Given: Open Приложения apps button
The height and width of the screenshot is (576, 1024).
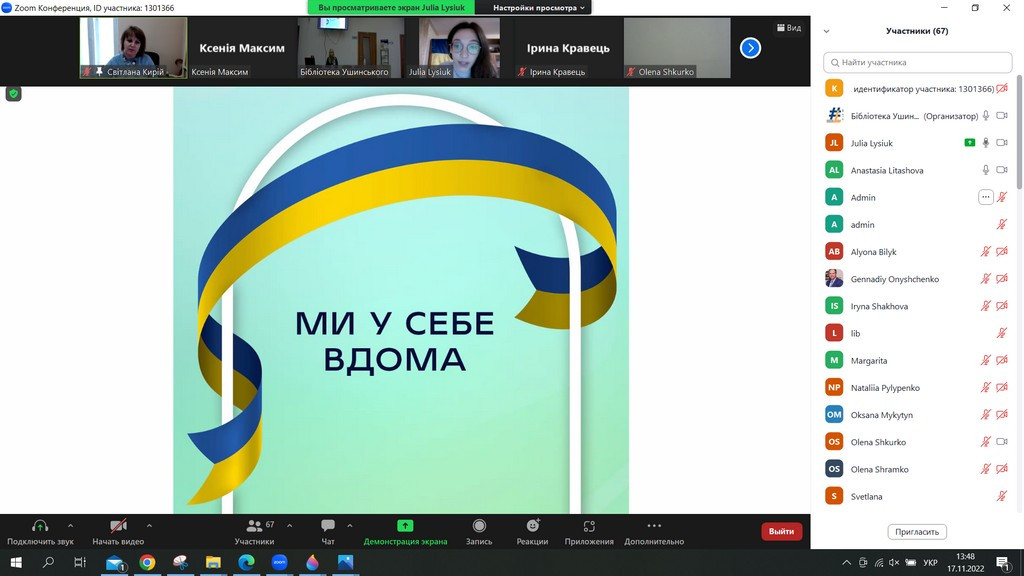Looking at the screenshot, I should click(x=589, y=532).
